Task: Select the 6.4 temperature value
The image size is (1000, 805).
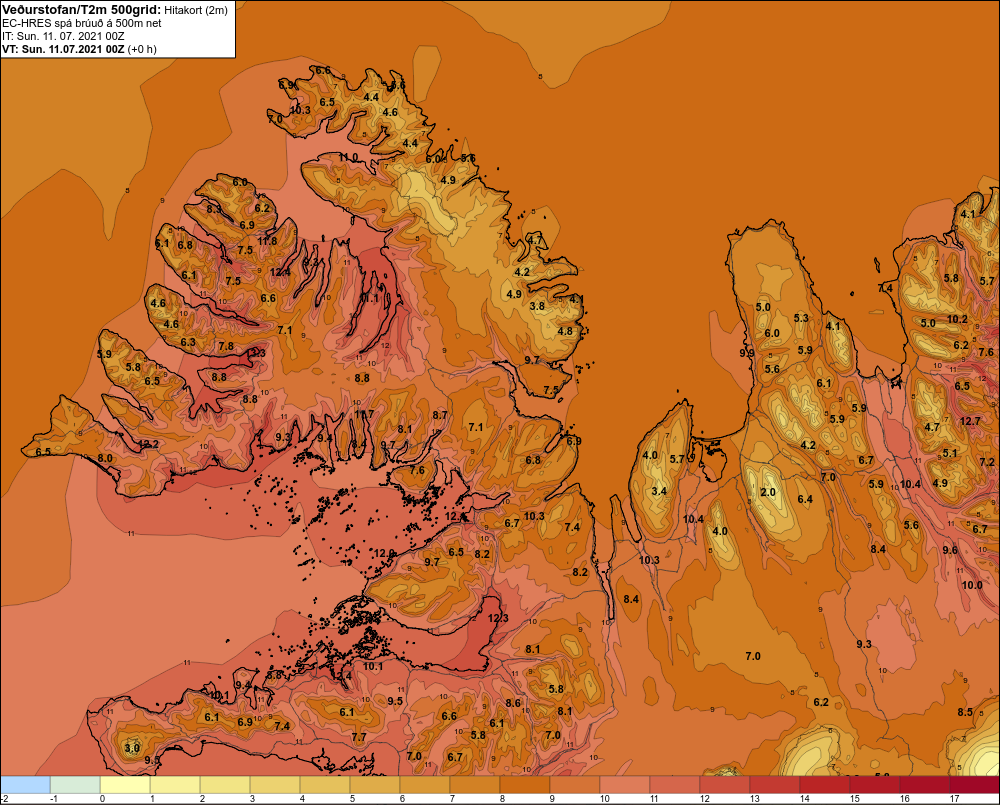Action: tap(805, 499)
